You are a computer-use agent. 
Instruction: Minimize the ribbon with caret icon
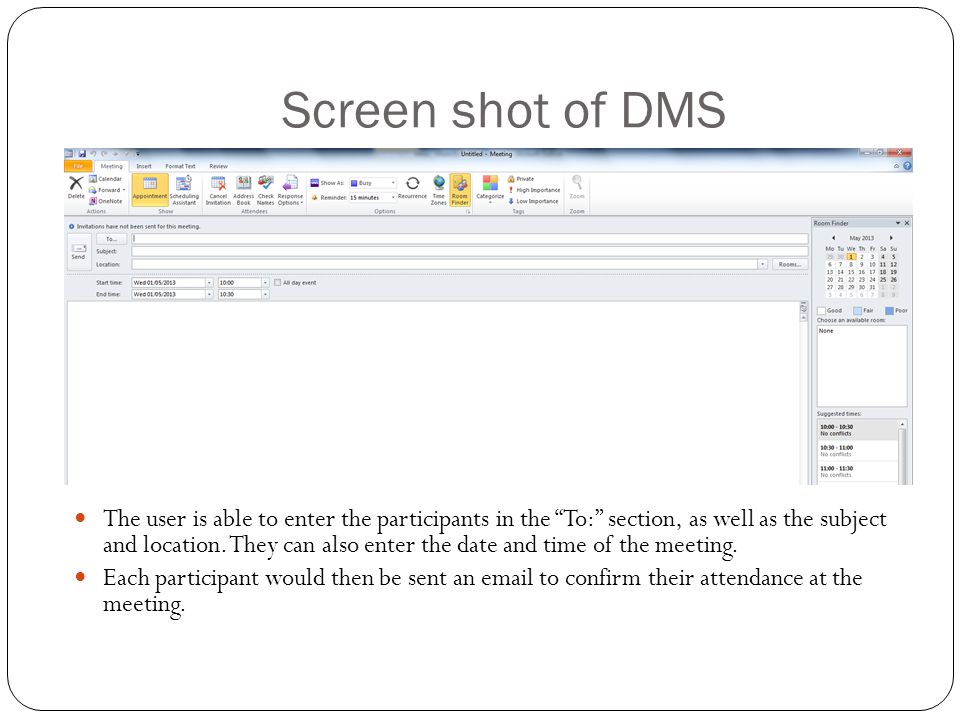897,166
